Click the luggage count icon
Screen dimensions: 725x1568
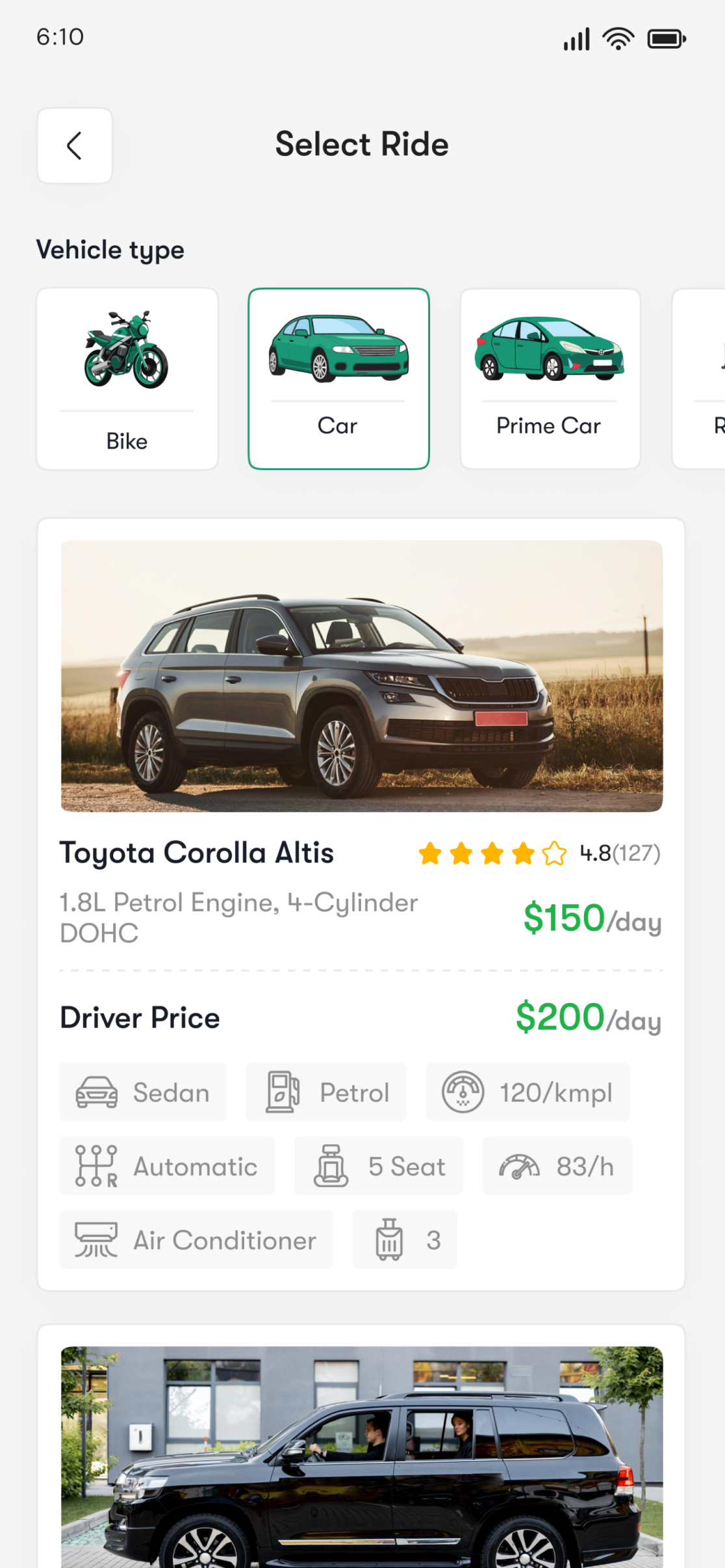(x=389, y=1240)
